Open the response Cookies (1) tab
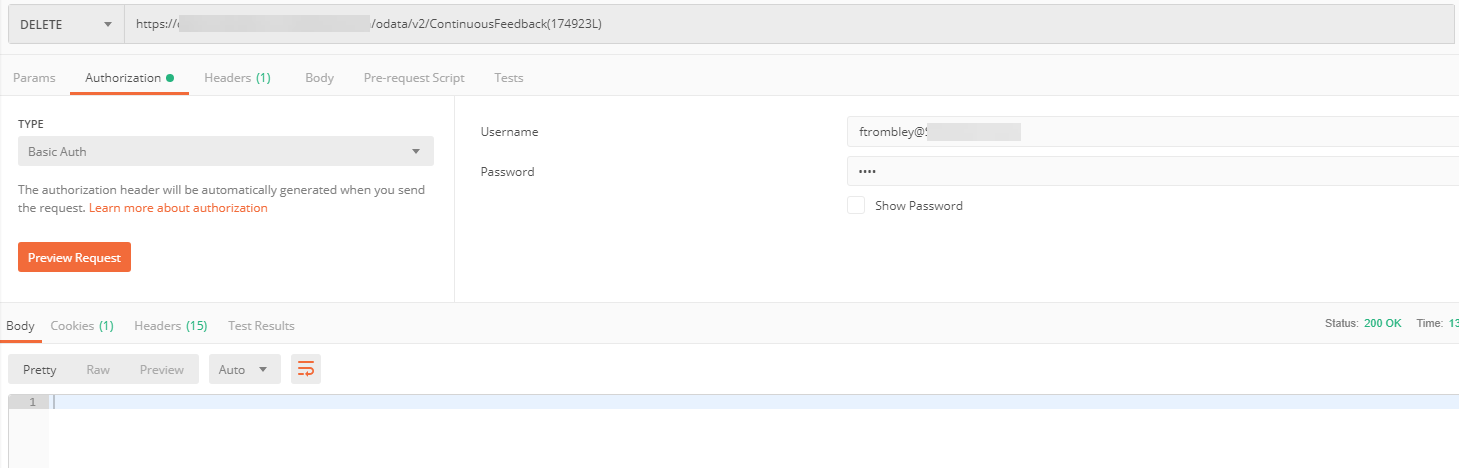 tap(82, 325)
